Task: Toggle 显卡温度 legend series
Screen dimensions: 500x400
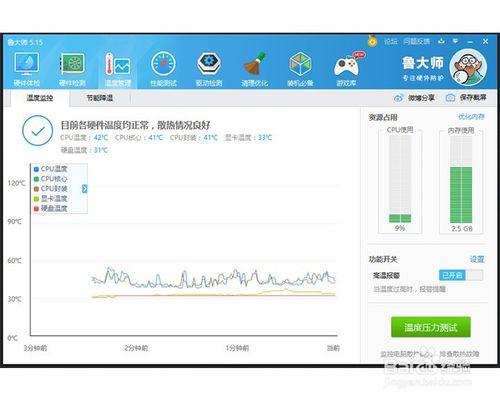Action: click(x=51, y=199)
